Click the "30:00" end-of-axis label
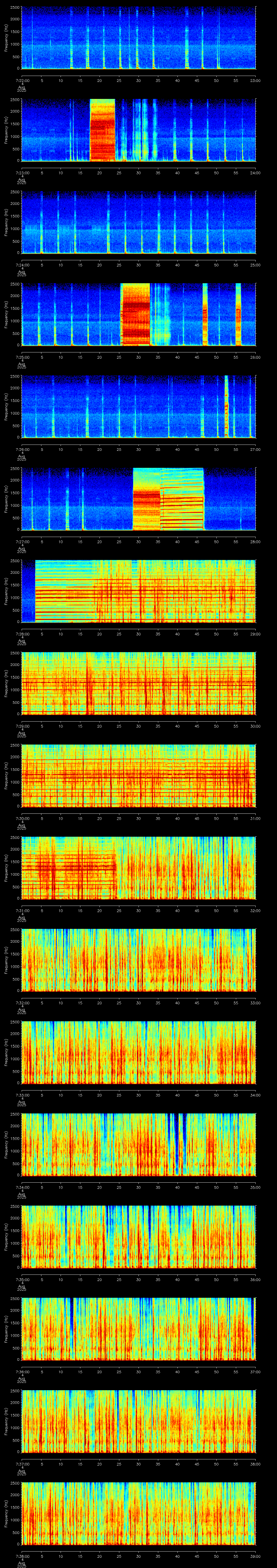Image resolution: width=277 pixels, height=1568 pixels. pyautogui.click(x=256, y=726)
